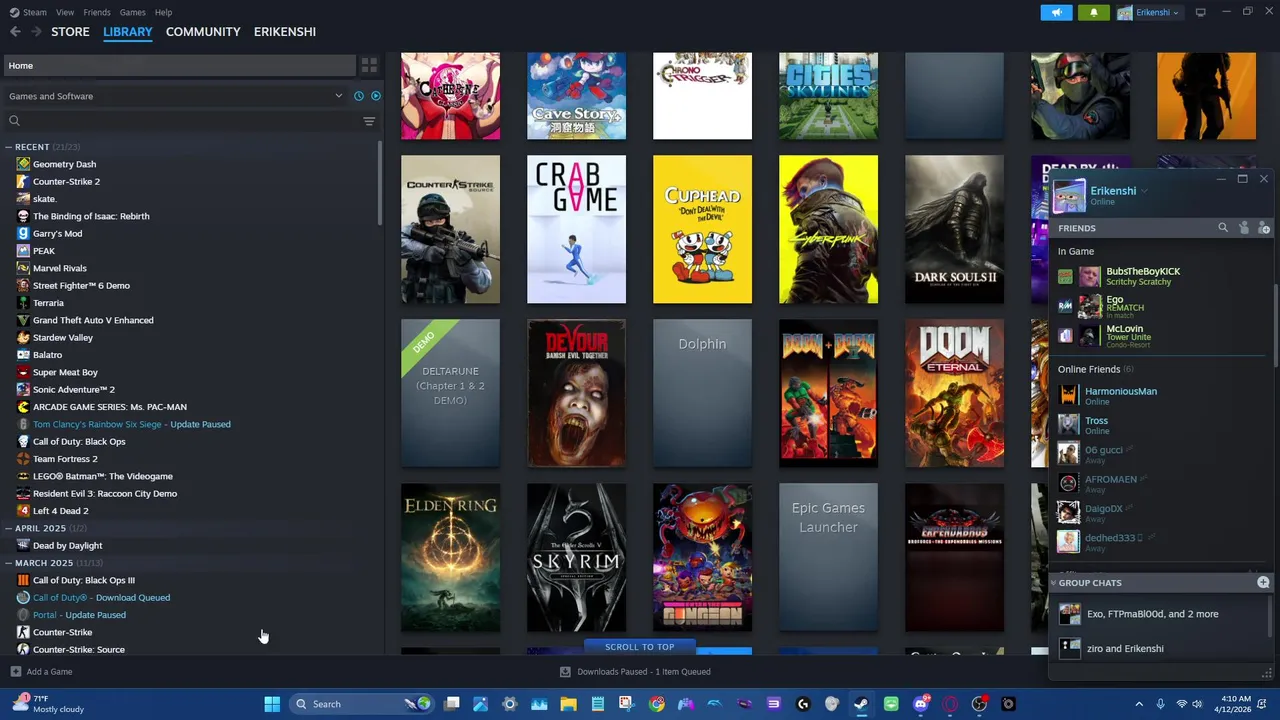Open the View menu
Screen dimensions: 1280x720
pos(65,12)
